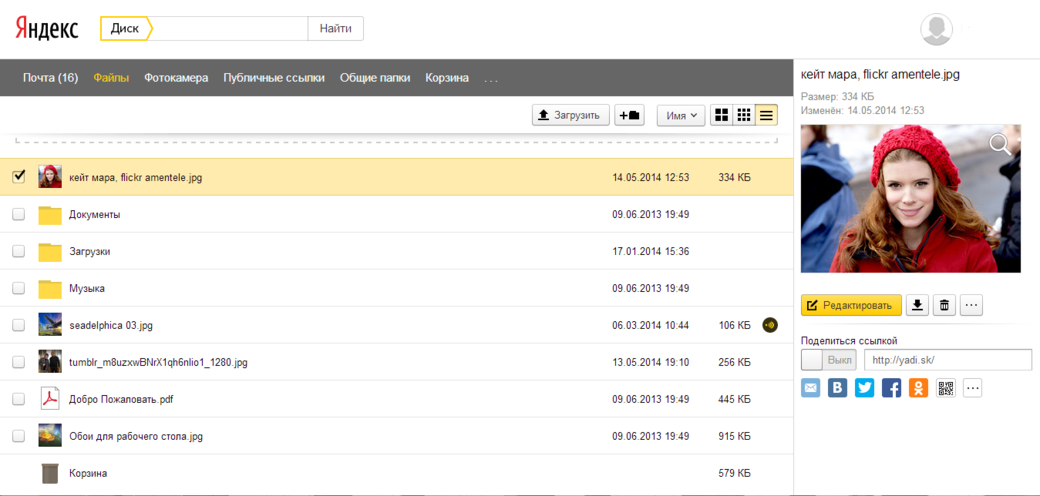Viewport: 1040px width, 496px height.
Task: Open the Общие папки section
Action: [x=375, y=78]
